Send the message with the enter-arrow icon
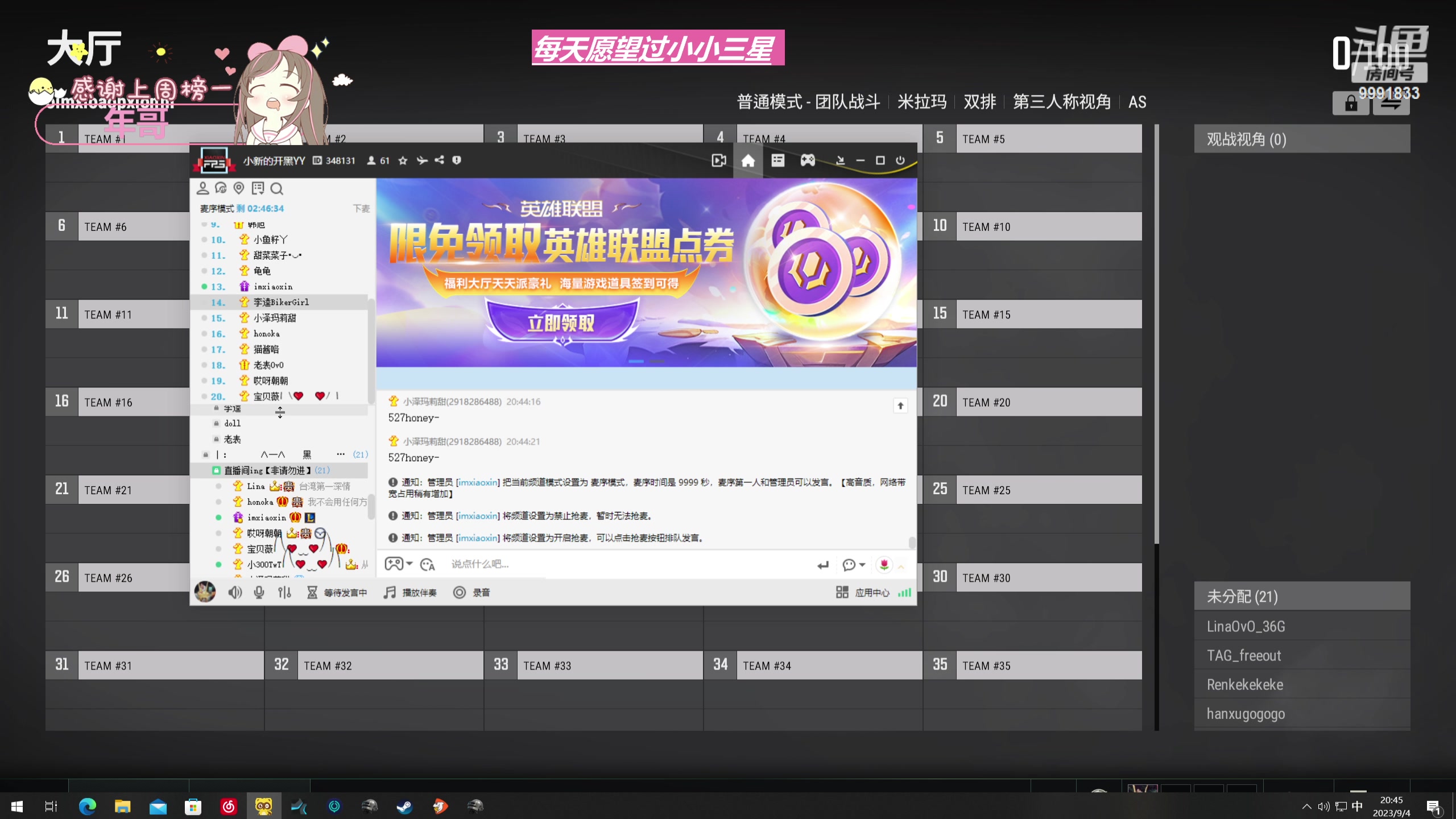Image resolution: width=1456 pixels, height=819 pixels. pyautogui.click(x=823, y=565)
